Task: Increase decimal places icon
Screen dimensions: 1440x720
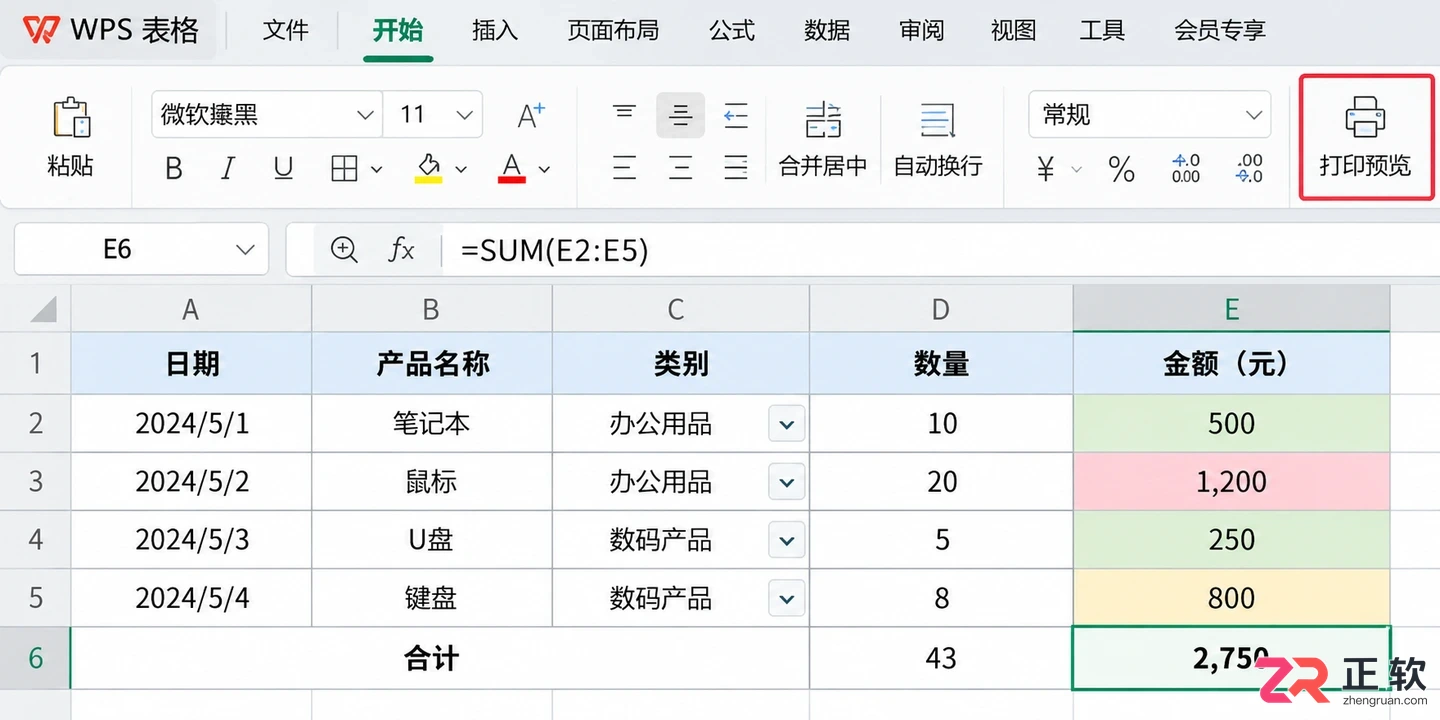Action: (1186, 168)
